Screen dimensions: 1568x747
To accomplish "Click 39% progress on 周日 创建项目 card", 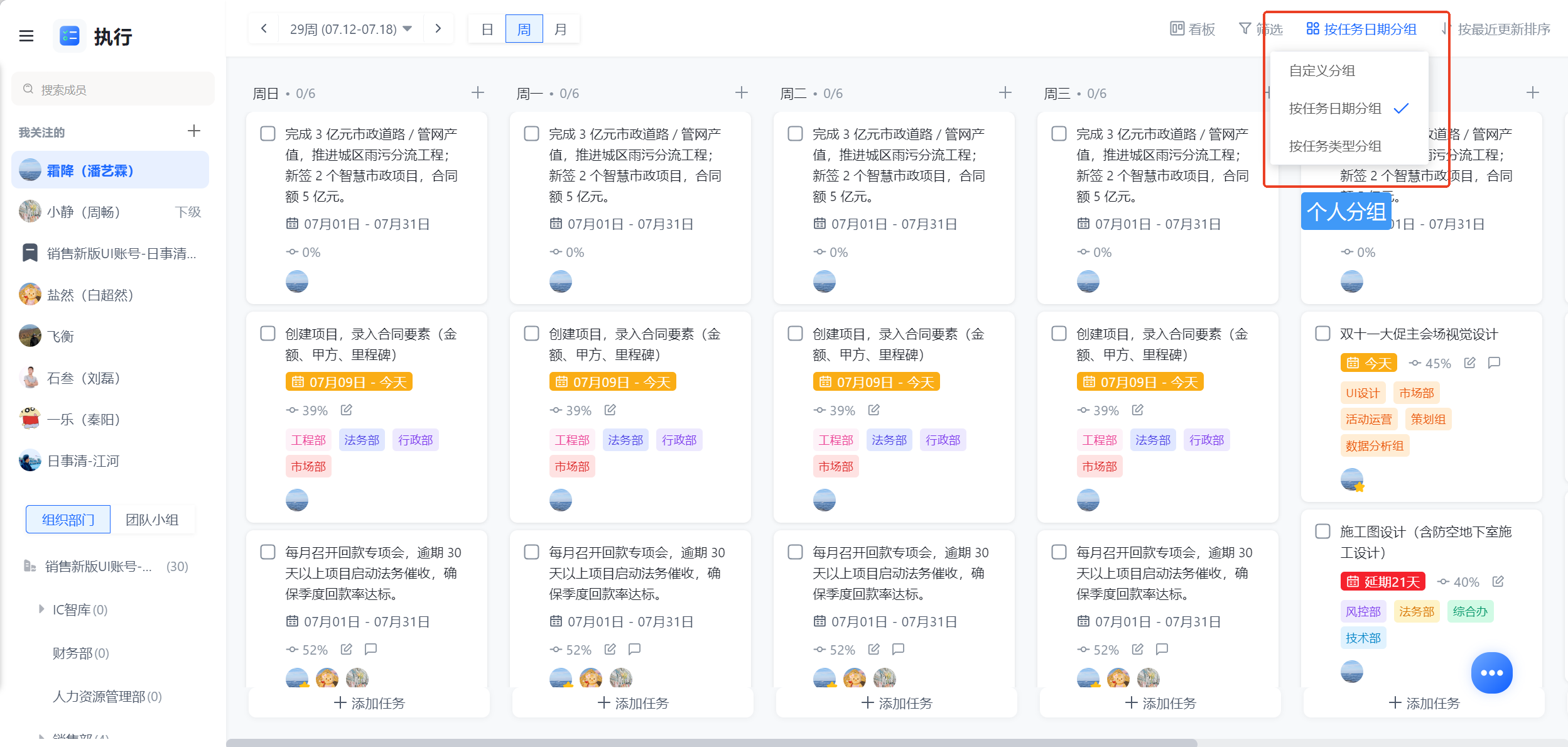I will pyautogui.click(x=308, y=410).
